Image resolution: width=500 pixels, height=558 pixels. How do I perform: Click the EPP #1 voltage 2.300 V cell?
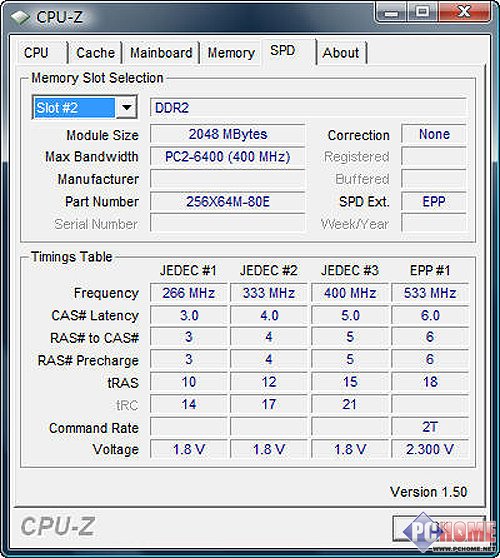[430, 449]
